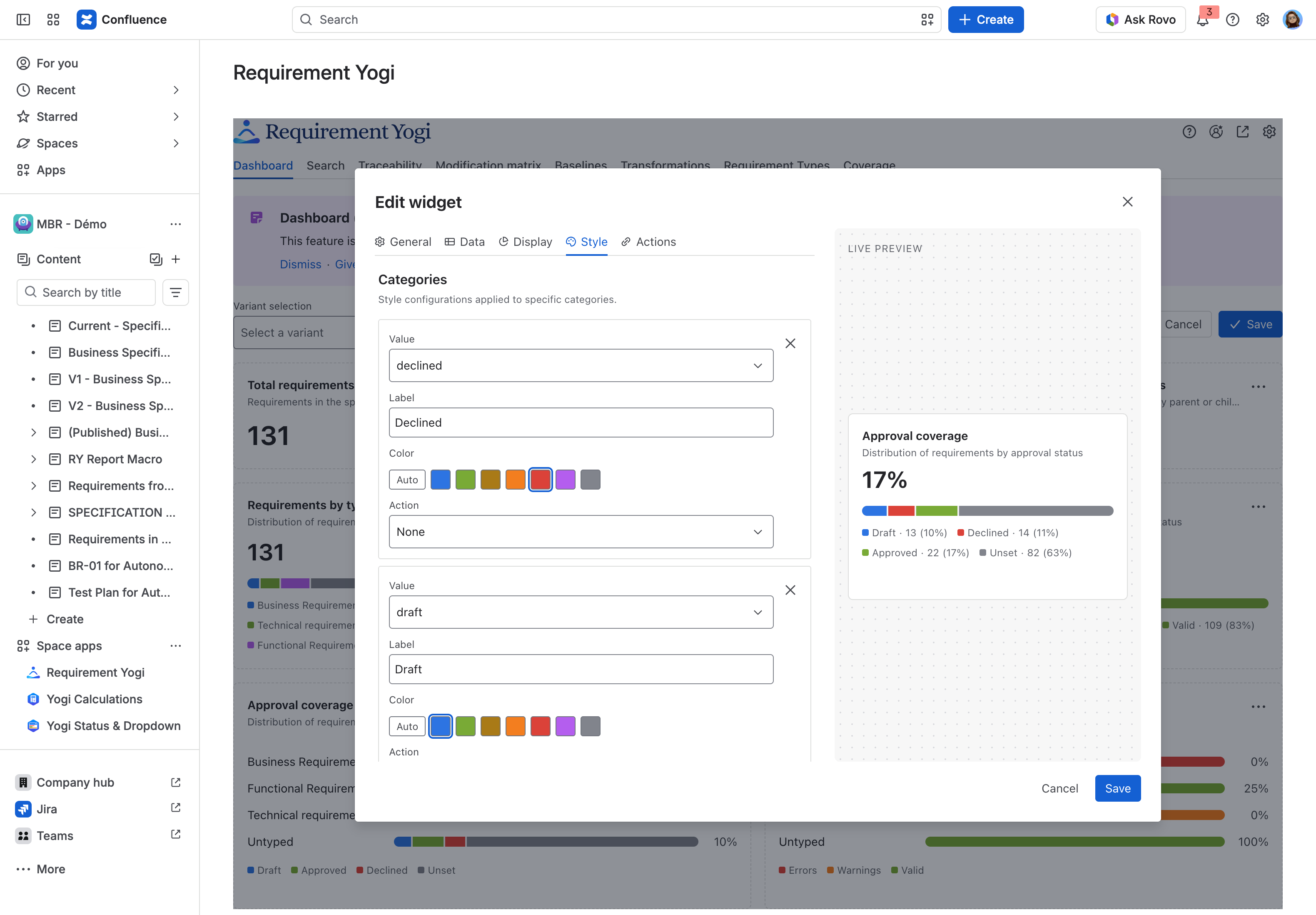Viewport: 1316px width, 915px height.
Task: Click the Dismiss link in dashboard banner
Action: click(300, 264)
